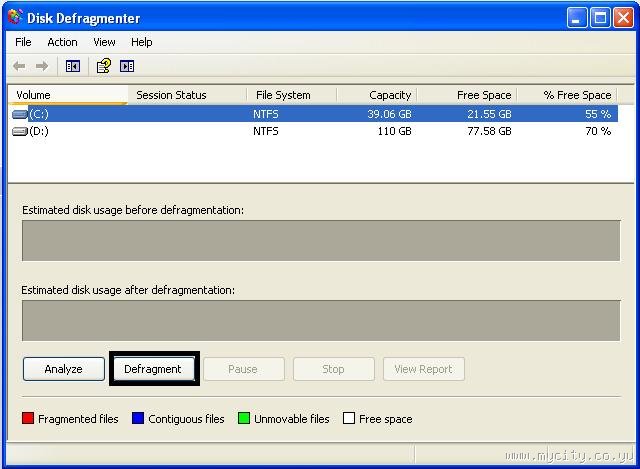Click NTFS in the D: row
The height and width of the screenshot is (469, 640).
click(266, 131)
